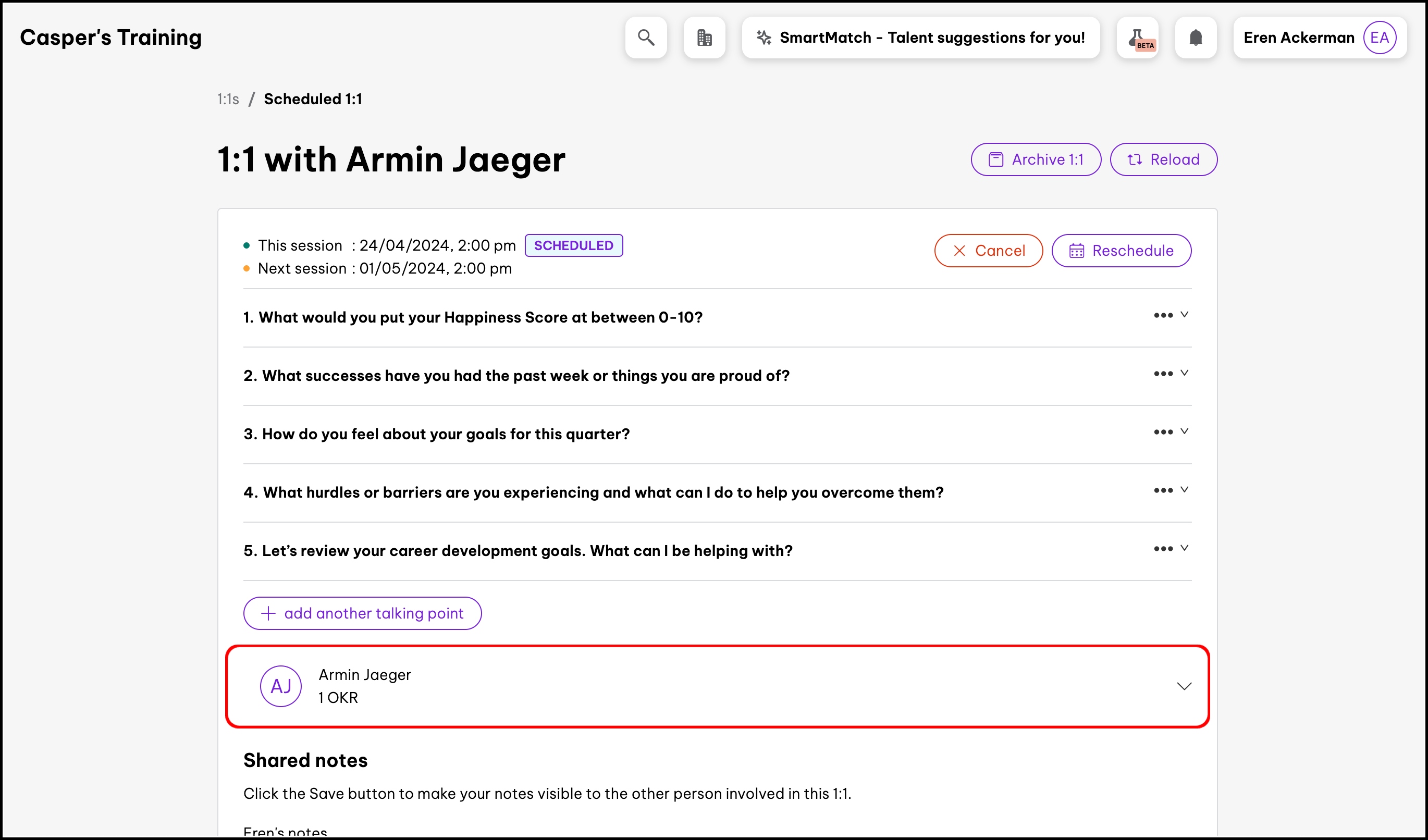Go to 1:1s breadcrumb
Viewport: 1428px width, 840px height.
coord(228,99)
